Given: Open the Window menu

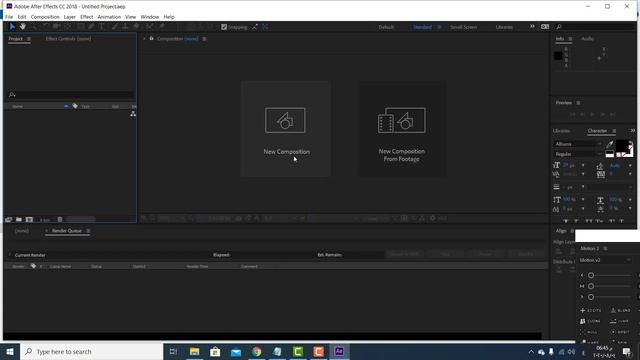Looking at the screenshot, I should pyautogui.click(x=149, y=17).
